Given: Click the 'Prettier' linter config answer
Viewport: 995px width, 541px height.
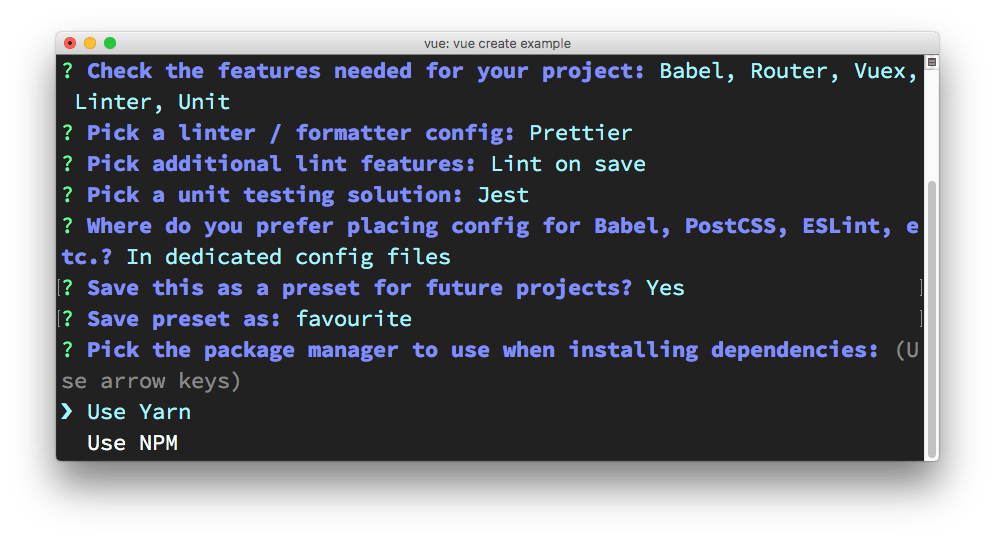Looking at the screenshot, I should (x=581, y=133).
